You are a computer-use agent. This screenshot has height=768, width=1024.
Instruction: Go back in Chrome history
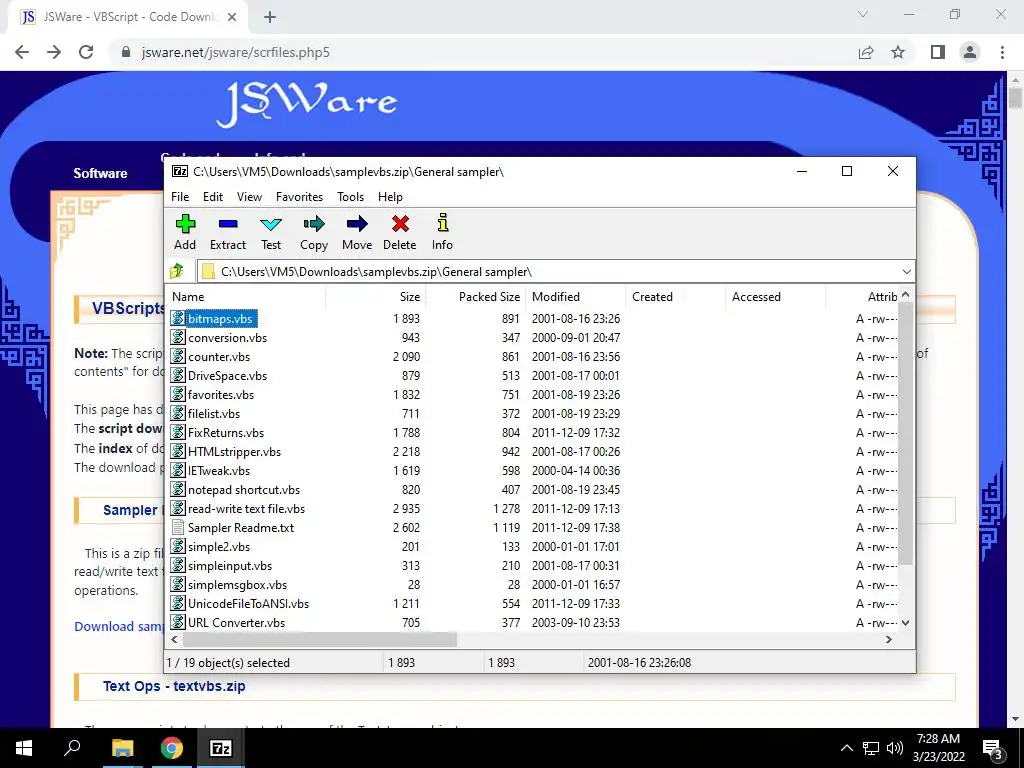[x=22, y=52]
